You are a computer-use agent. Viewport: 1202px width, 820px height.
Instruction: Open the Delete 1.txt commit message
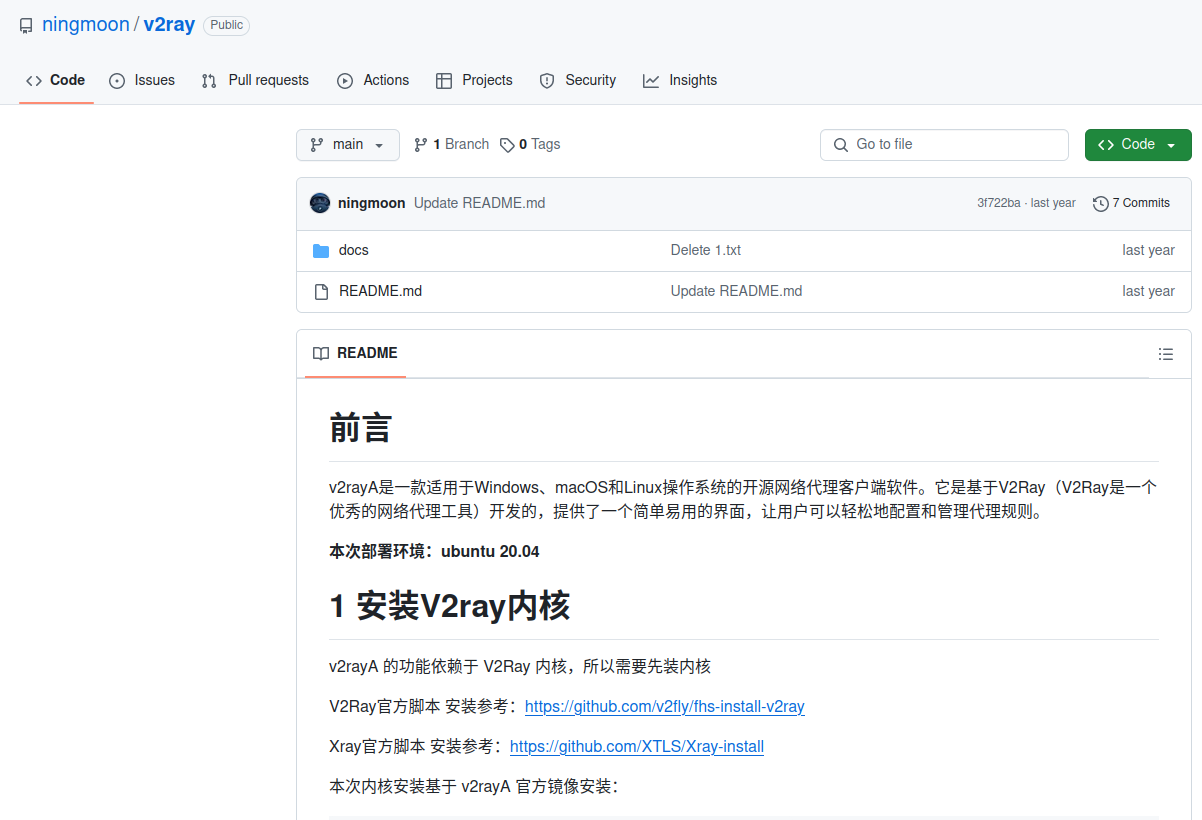[706, 250]
